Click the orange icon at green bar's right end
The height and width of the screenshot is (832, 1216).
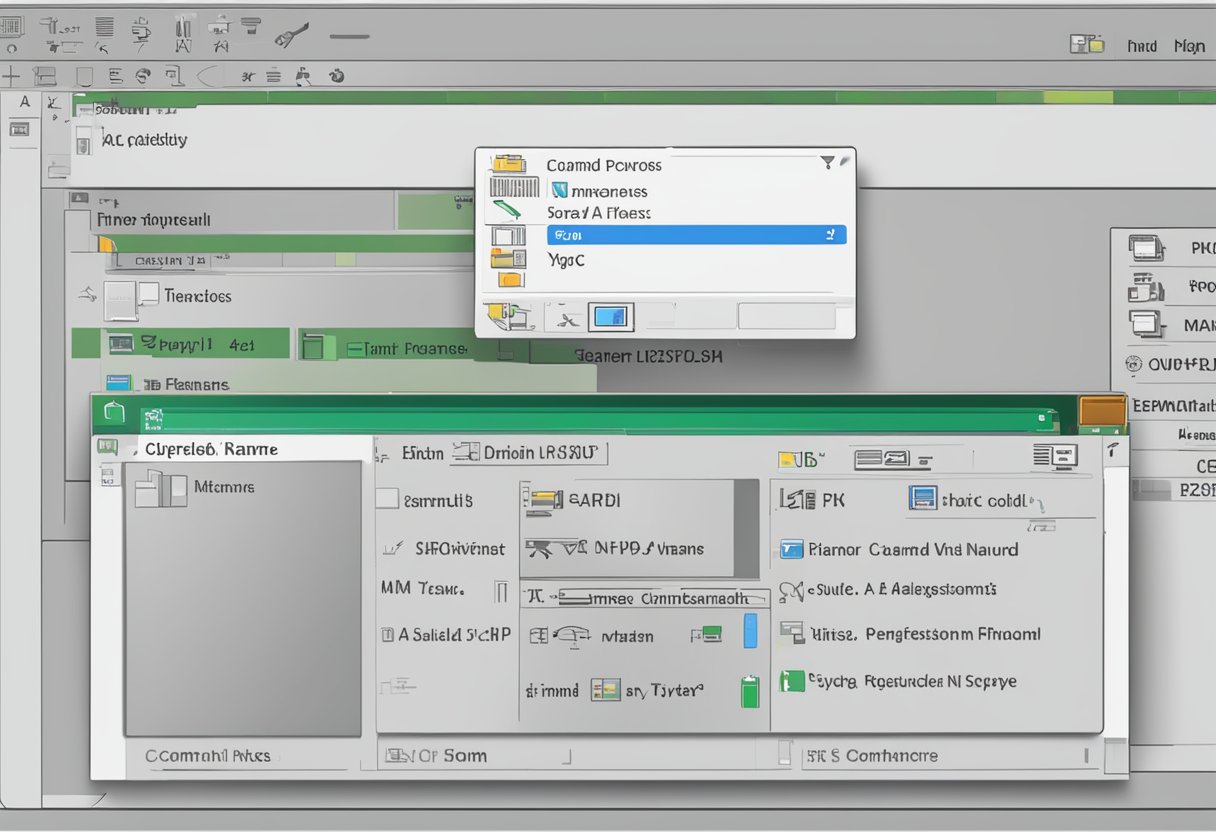pyautogui.click(x=1103, y=411)
